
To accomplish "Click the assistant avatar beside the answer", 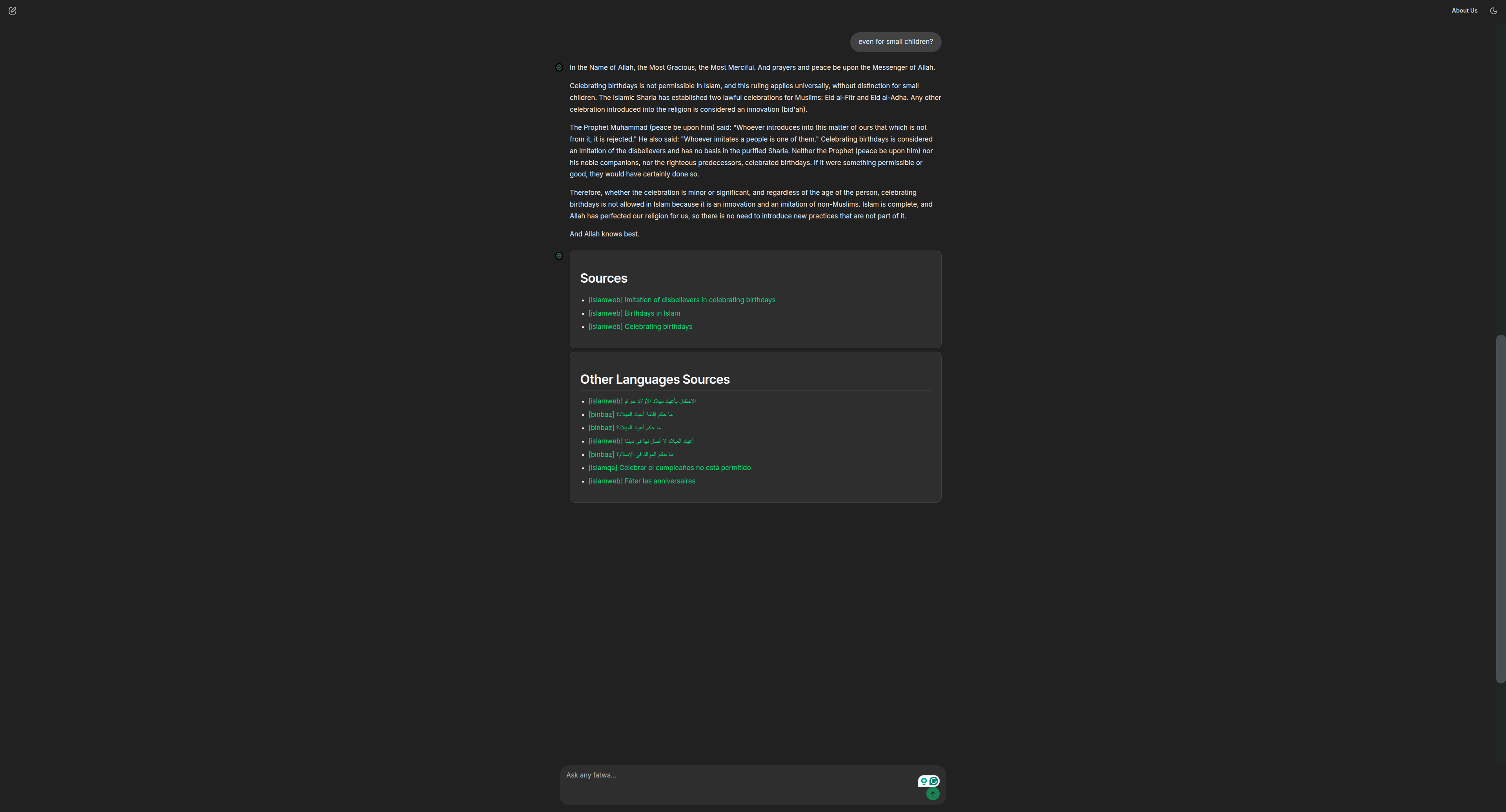I will 559,68.
